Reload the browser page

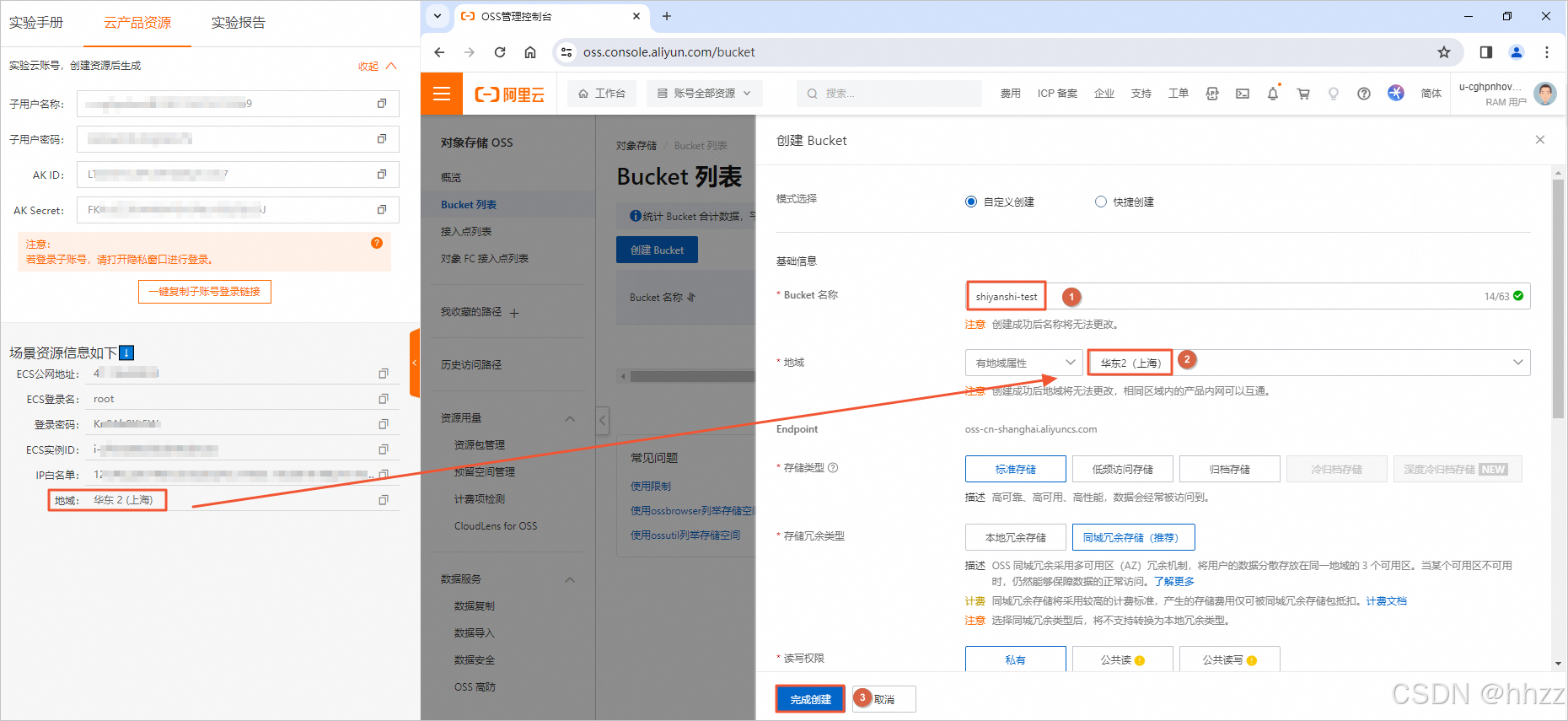[500, 52]
